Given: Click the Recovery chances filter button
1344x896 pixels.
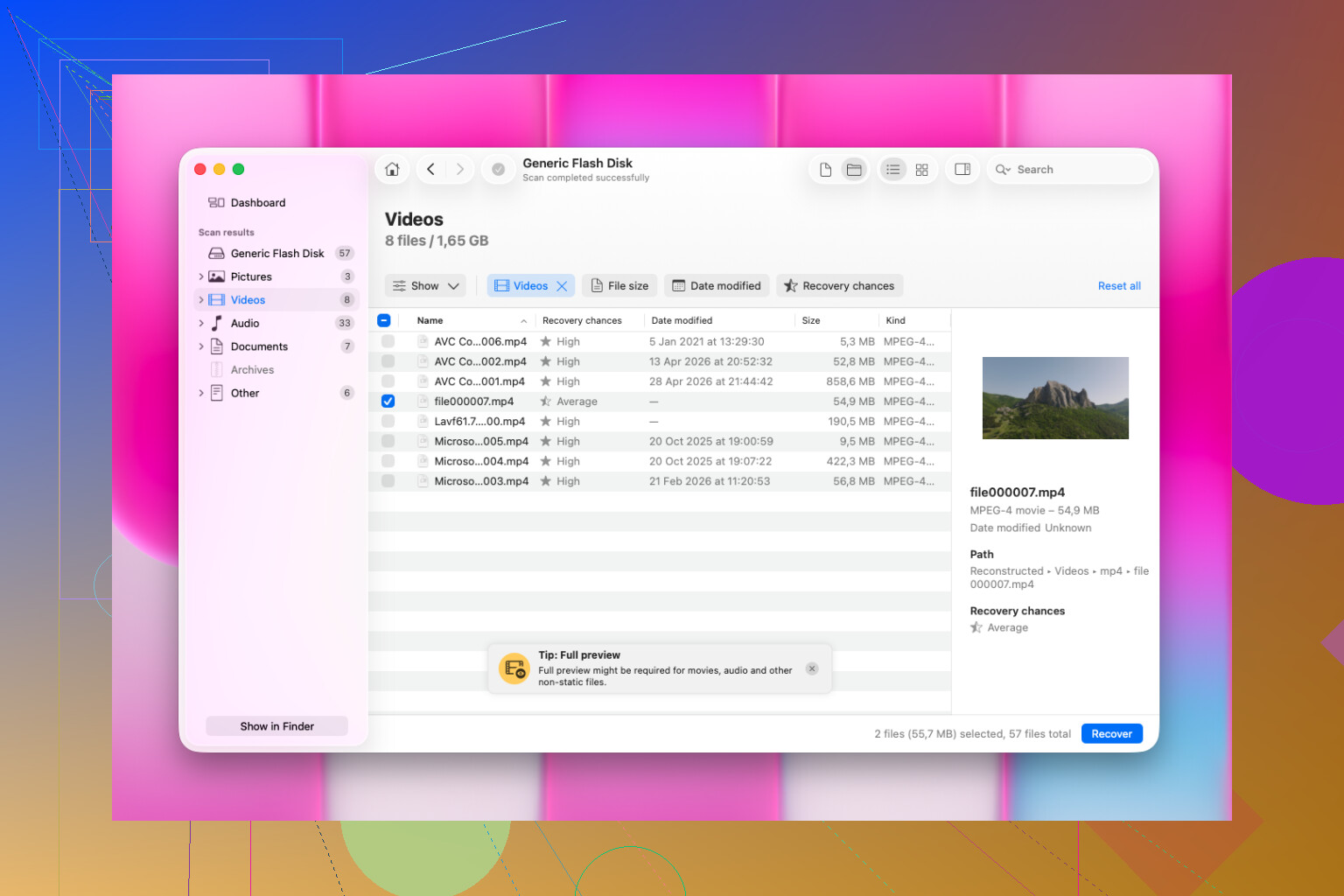Looking at the screenshot, I should 839,286.
